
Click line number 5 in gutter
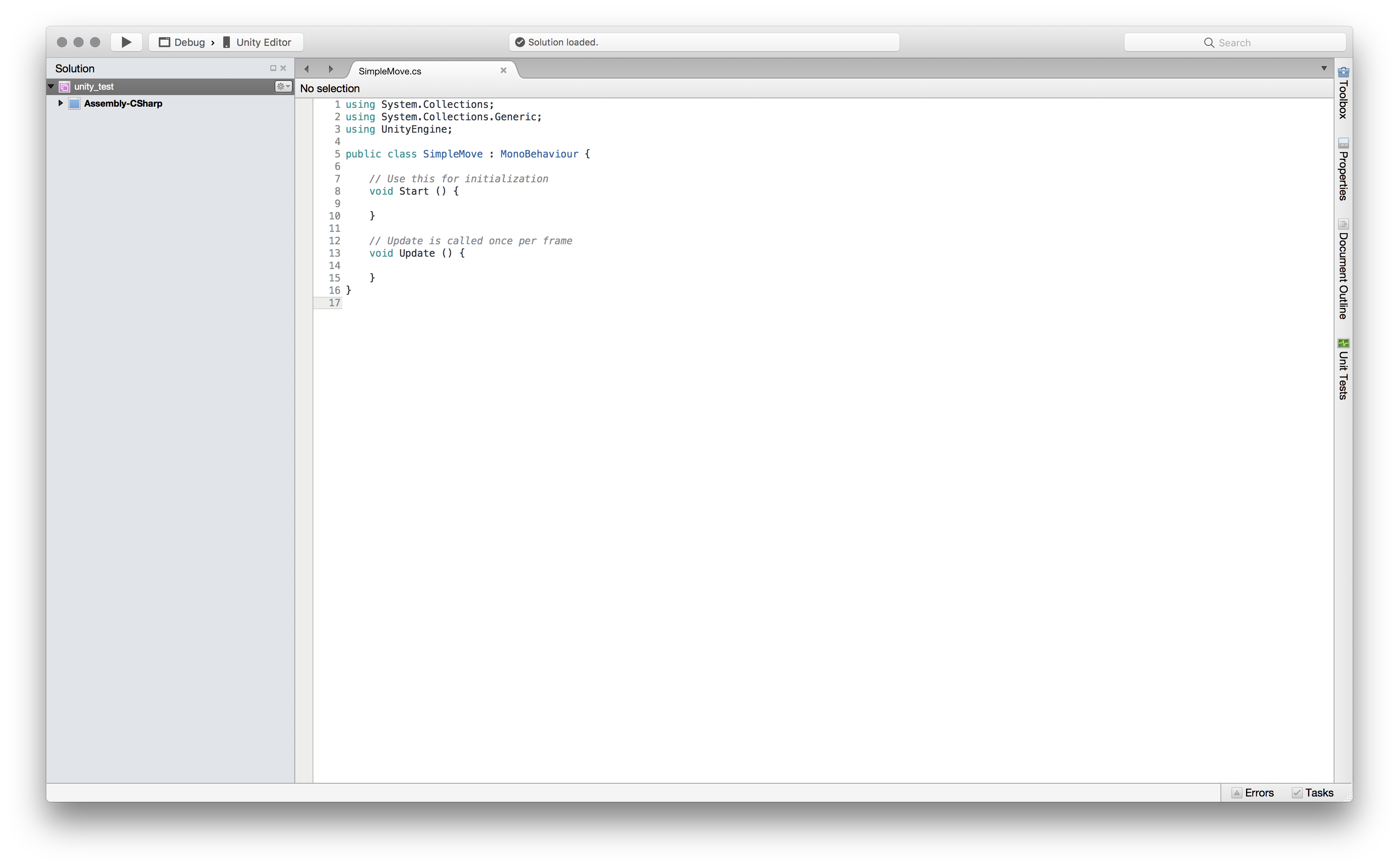pos(337,154)
